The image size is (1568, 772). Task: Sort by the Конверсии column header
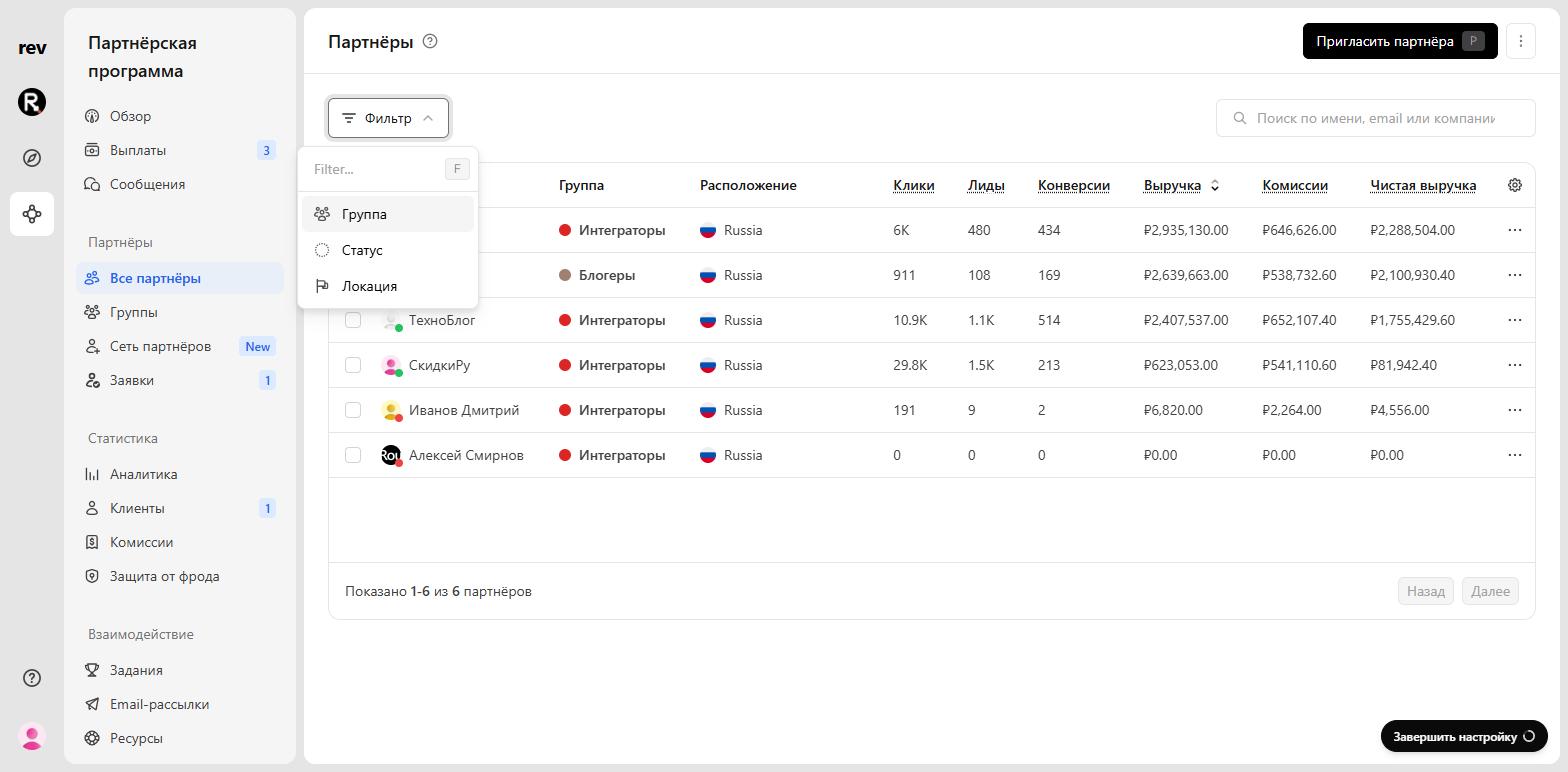tap(1073, 185)
